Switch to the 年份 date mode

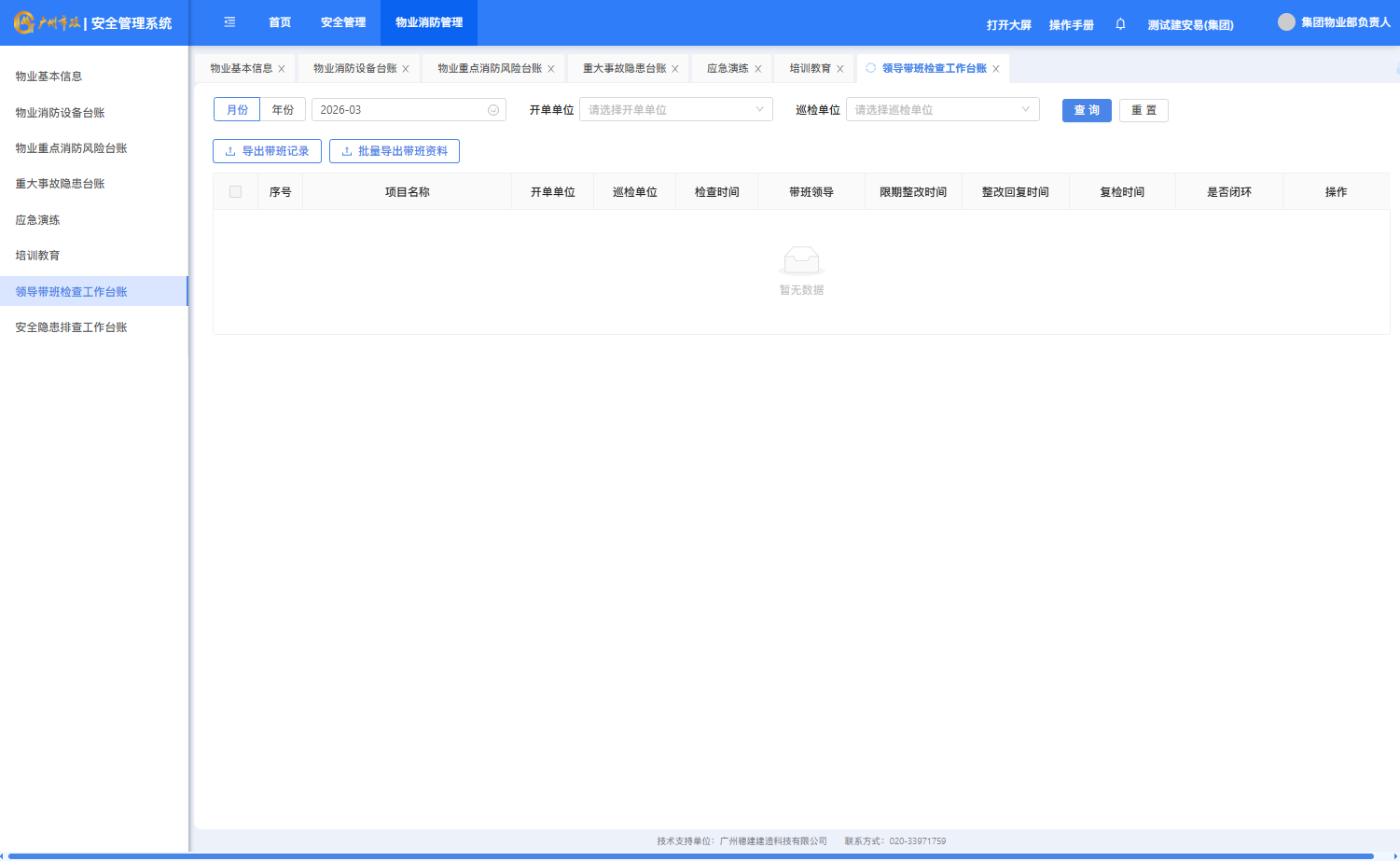(283, 110)
